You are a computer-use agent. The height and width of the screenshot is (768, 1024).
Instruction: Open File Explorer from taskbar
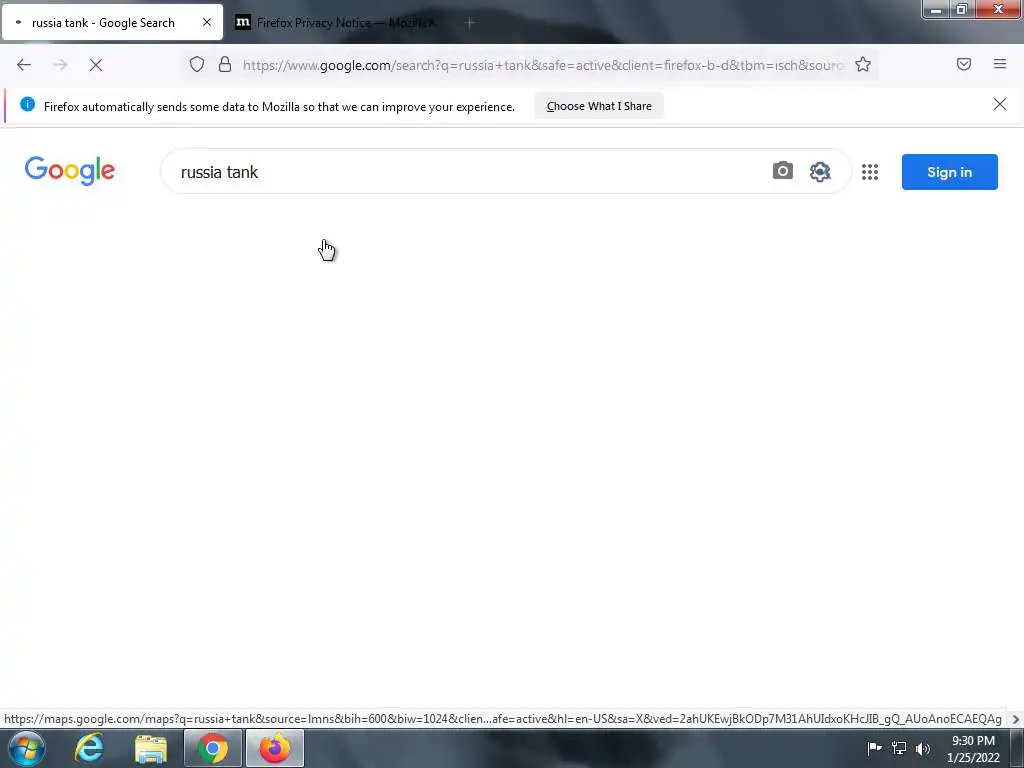151,749
